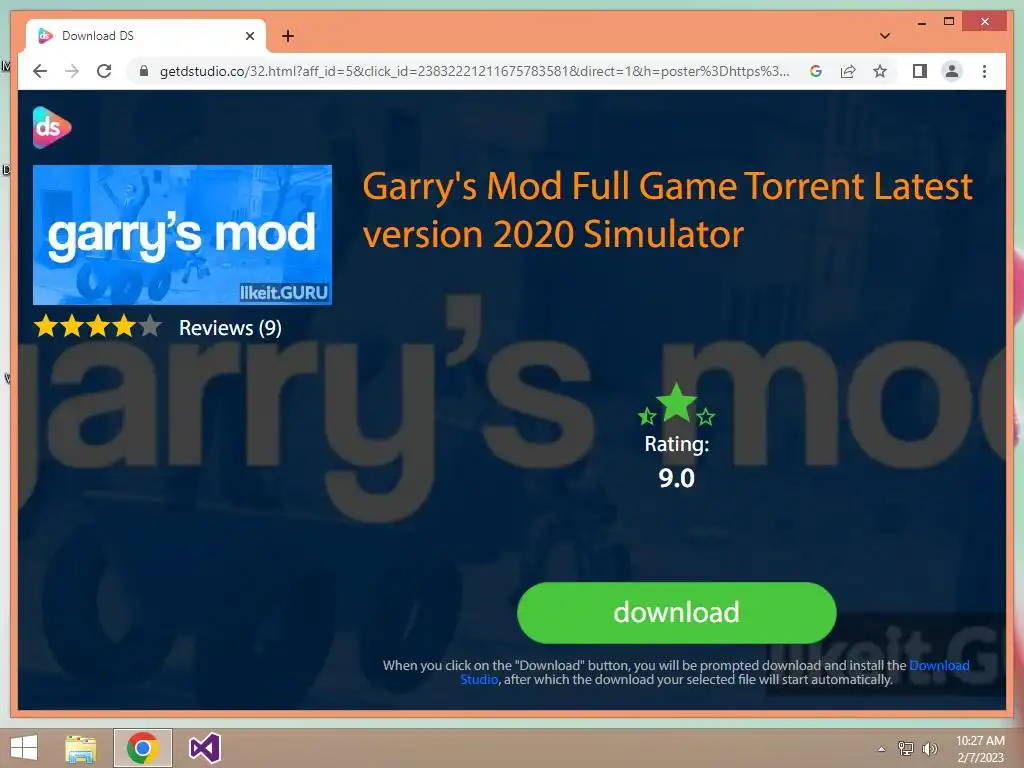The image size is (1024, 768).
Task: Click the Google icon in address bar
Action: coord(816,71)
